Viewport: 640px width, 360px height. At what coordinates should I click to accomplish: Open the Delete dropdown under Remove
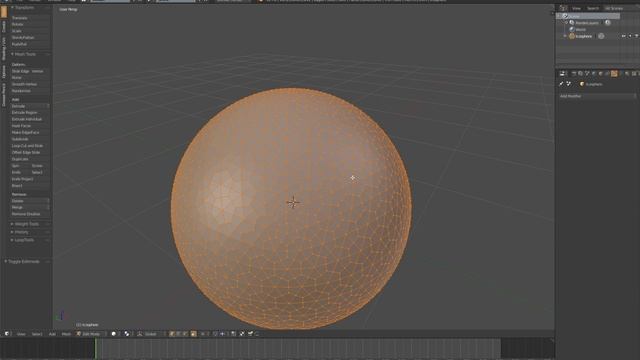point(30,200)
